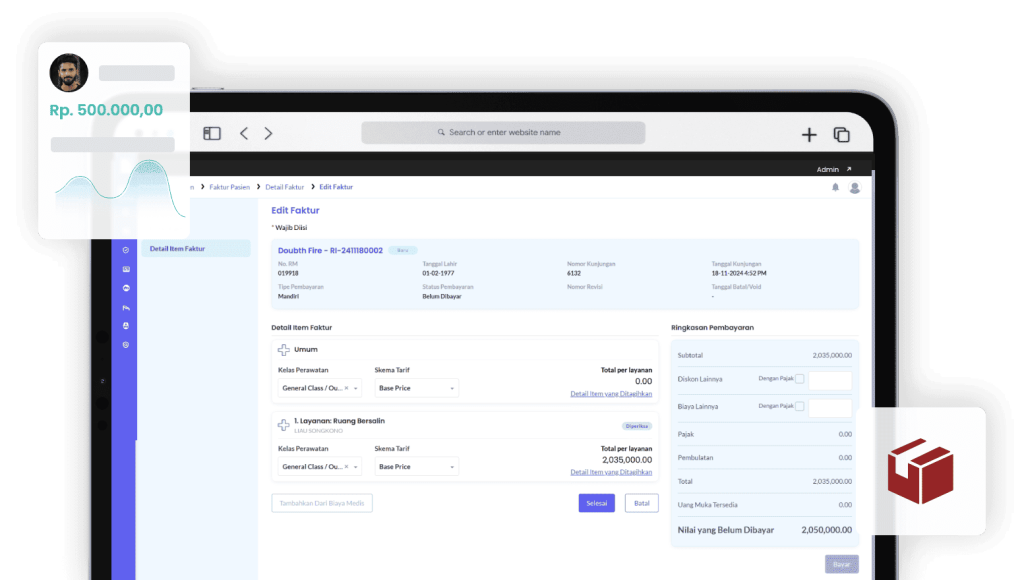Click inside the Biaya Lainnya amount field

pos(830,407)
